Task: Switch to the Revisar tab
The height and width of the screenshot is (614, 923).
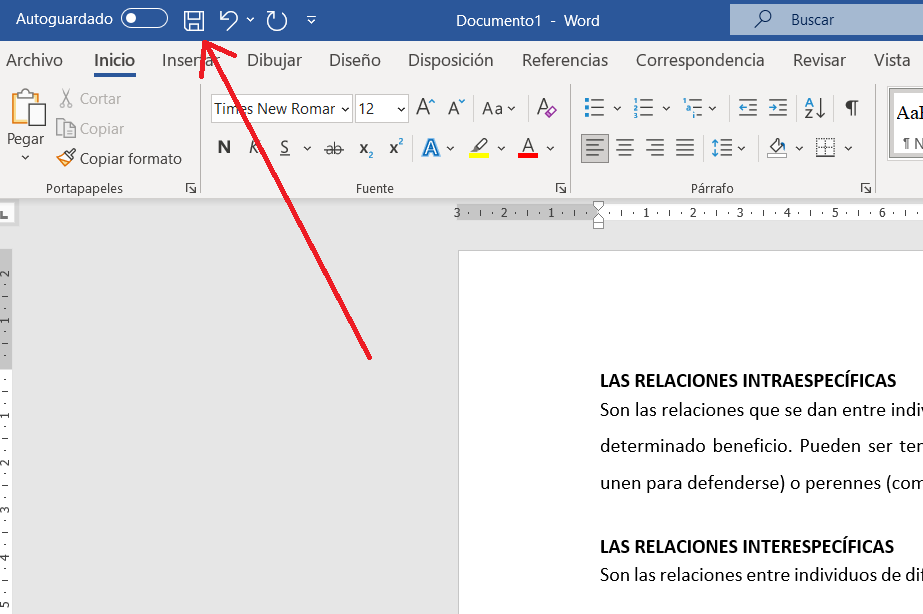Action: pyautogui.click(x=819, y=60)
